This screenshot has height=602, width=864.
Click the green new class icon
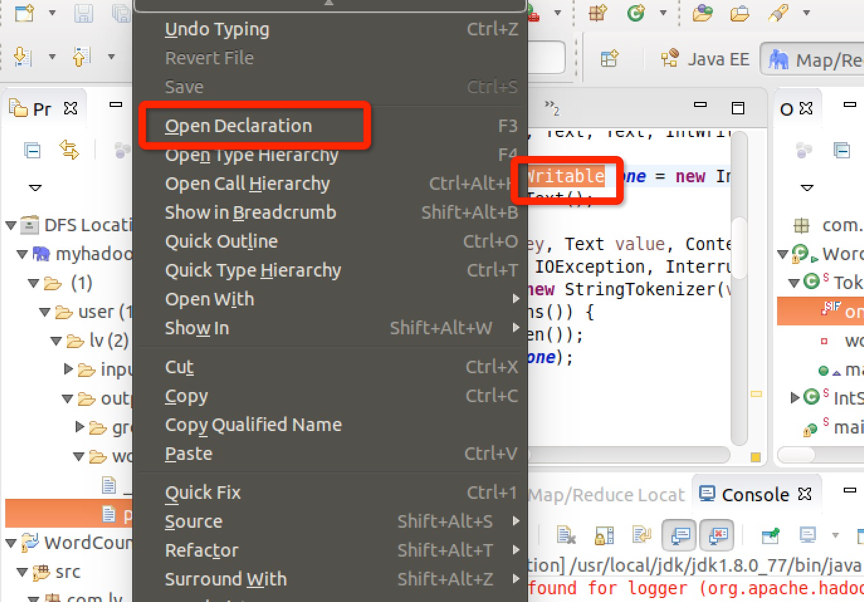636,12
